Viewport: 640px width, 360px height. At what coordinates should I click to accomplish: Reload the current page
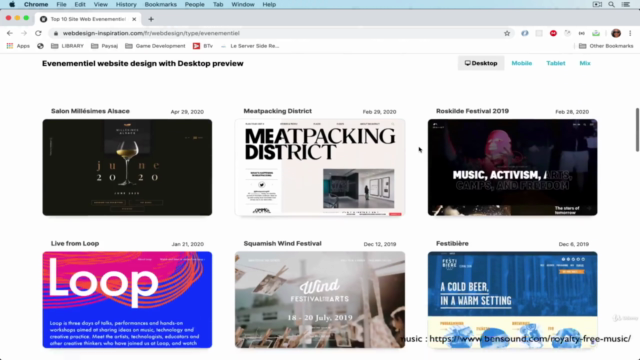[38, 33]
